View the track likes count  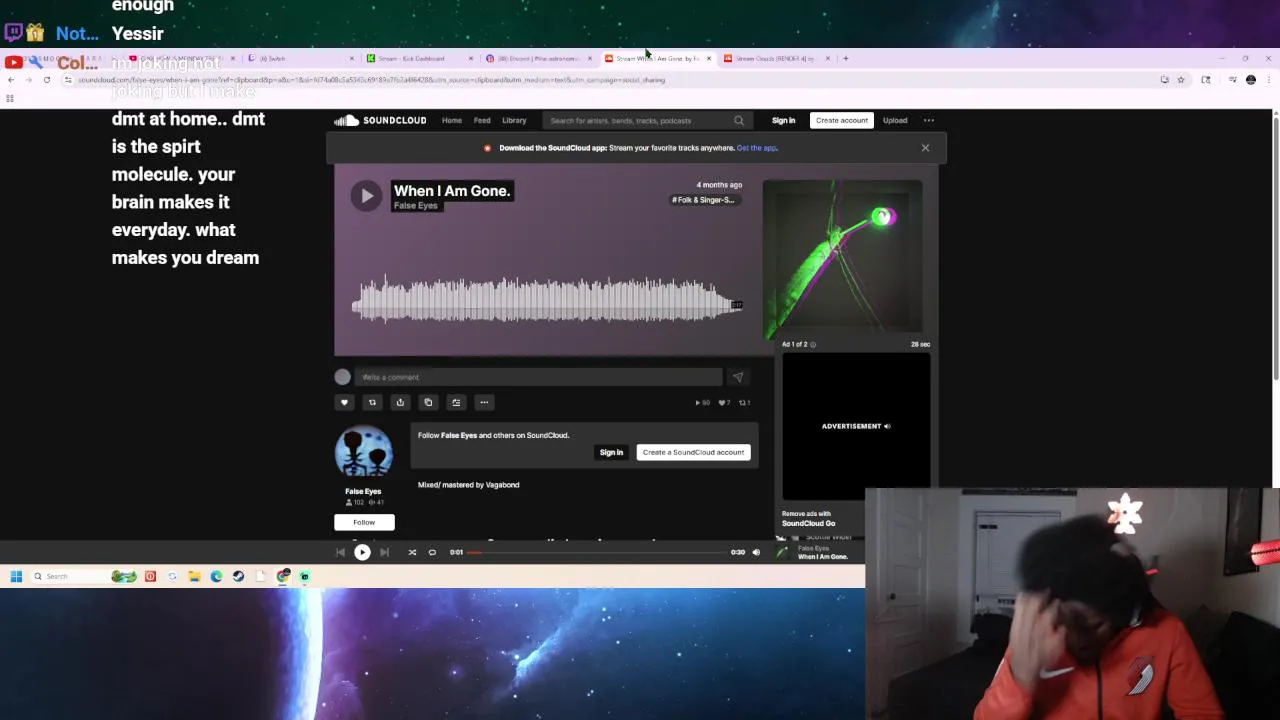pyautogui.click(x=724, y=403)
